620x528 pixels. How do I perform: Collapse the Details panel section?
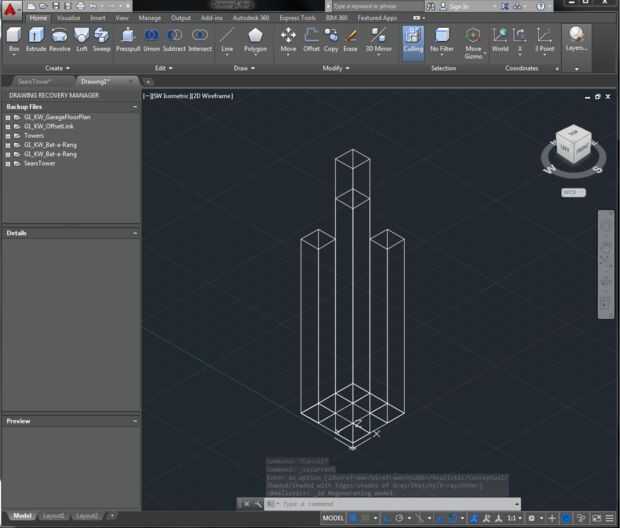pyautogui.click(x=135, y=233)
